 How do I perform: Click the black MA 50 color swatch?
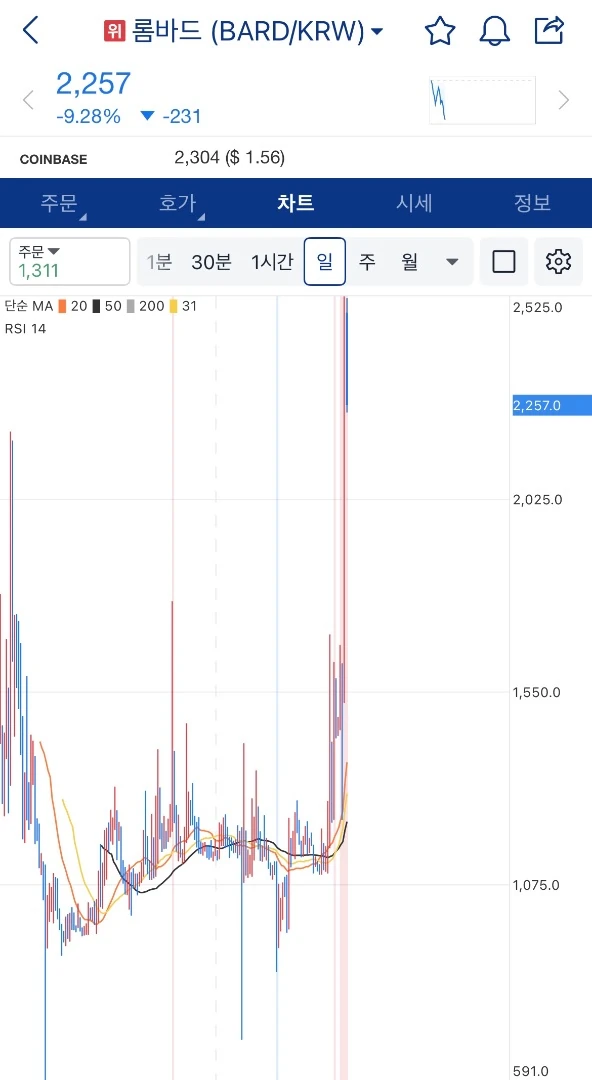click(x=96, y=307)
